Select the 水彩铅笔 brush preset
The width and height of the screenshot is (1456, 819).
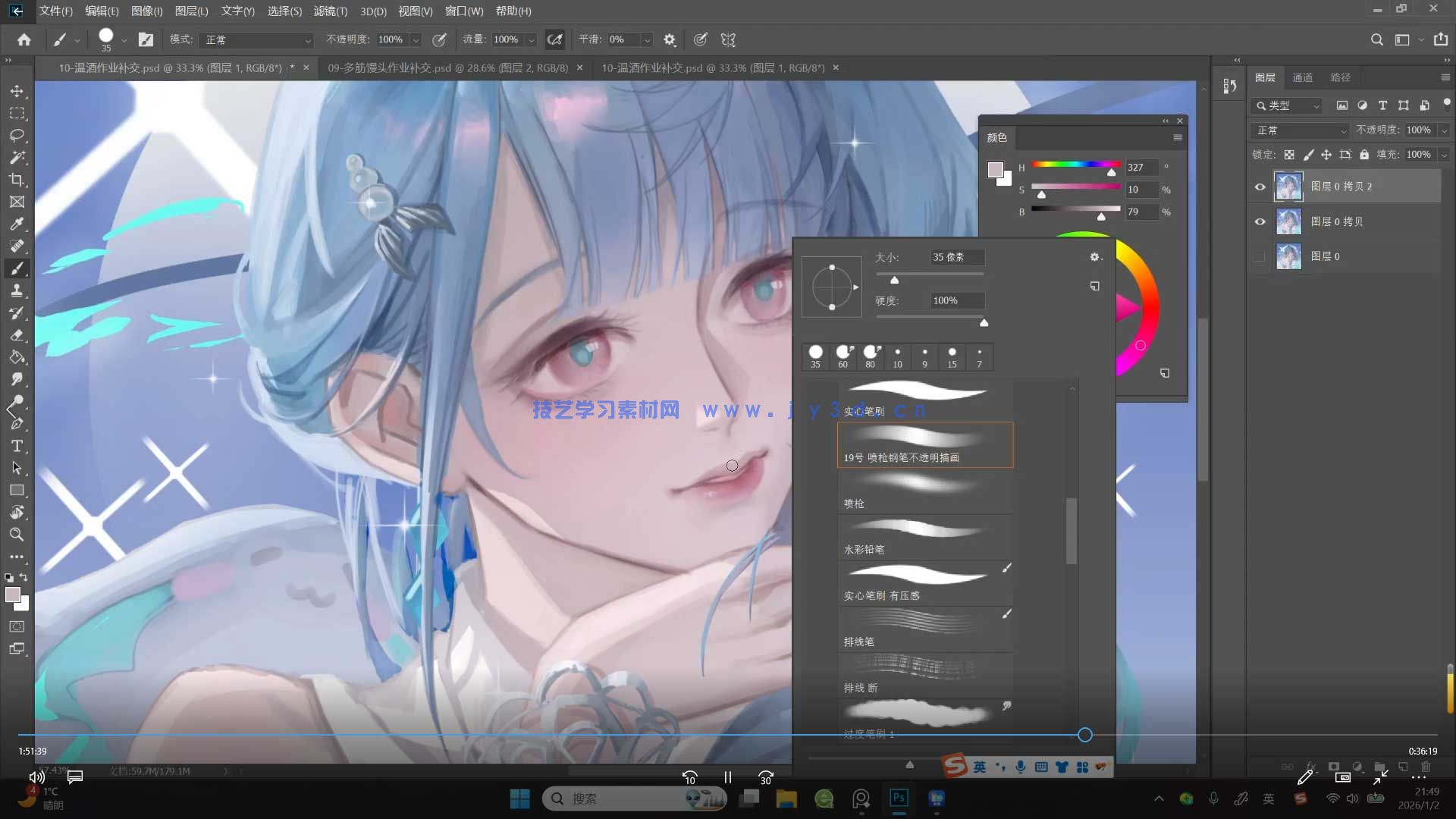[924, 537]
